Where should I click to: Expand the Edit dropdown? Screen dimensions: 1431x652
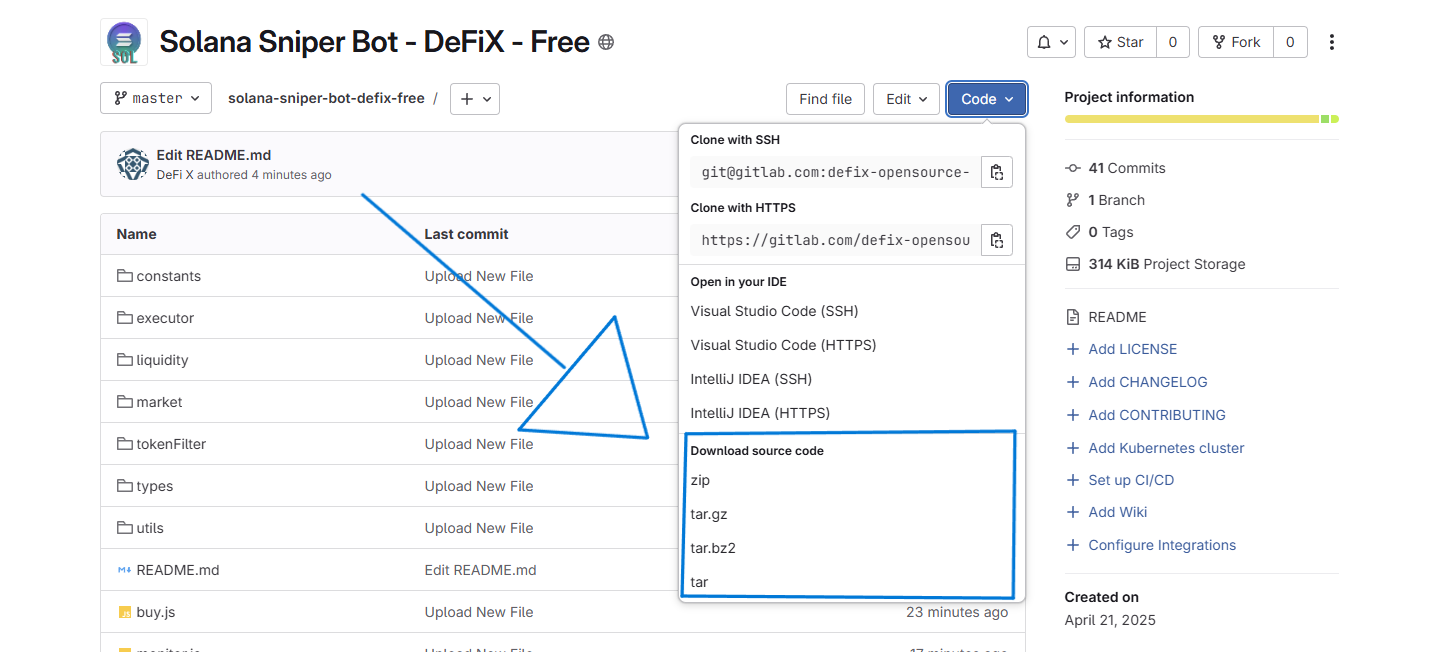coord(906,99)
